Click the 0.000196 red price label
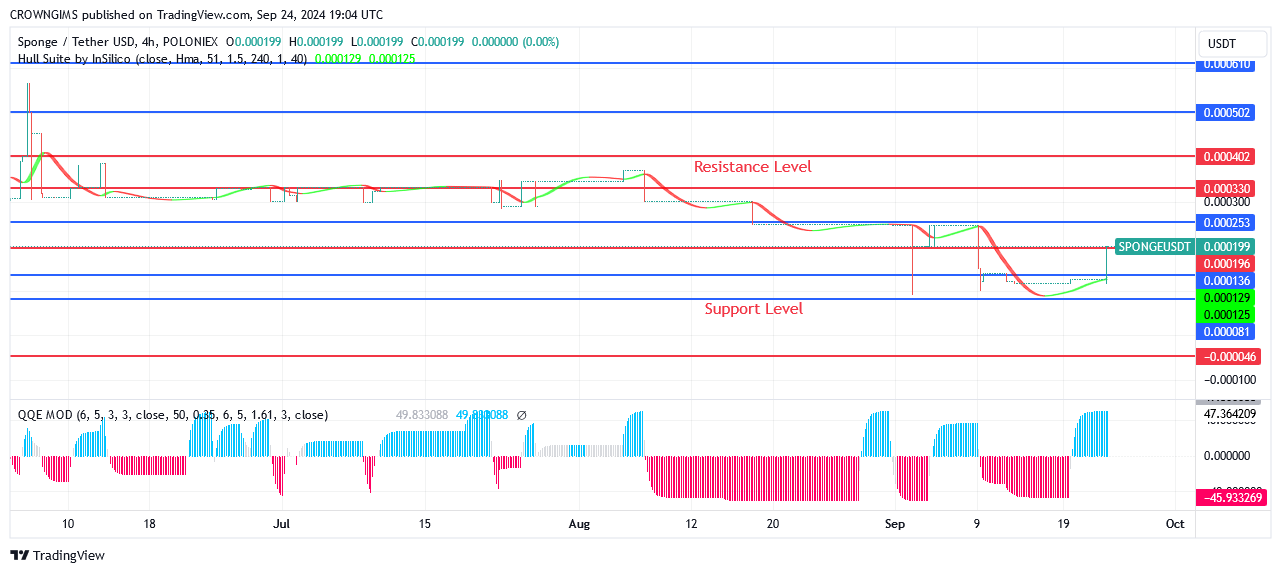The image size is (1281, 573). tap(1226, 263)
